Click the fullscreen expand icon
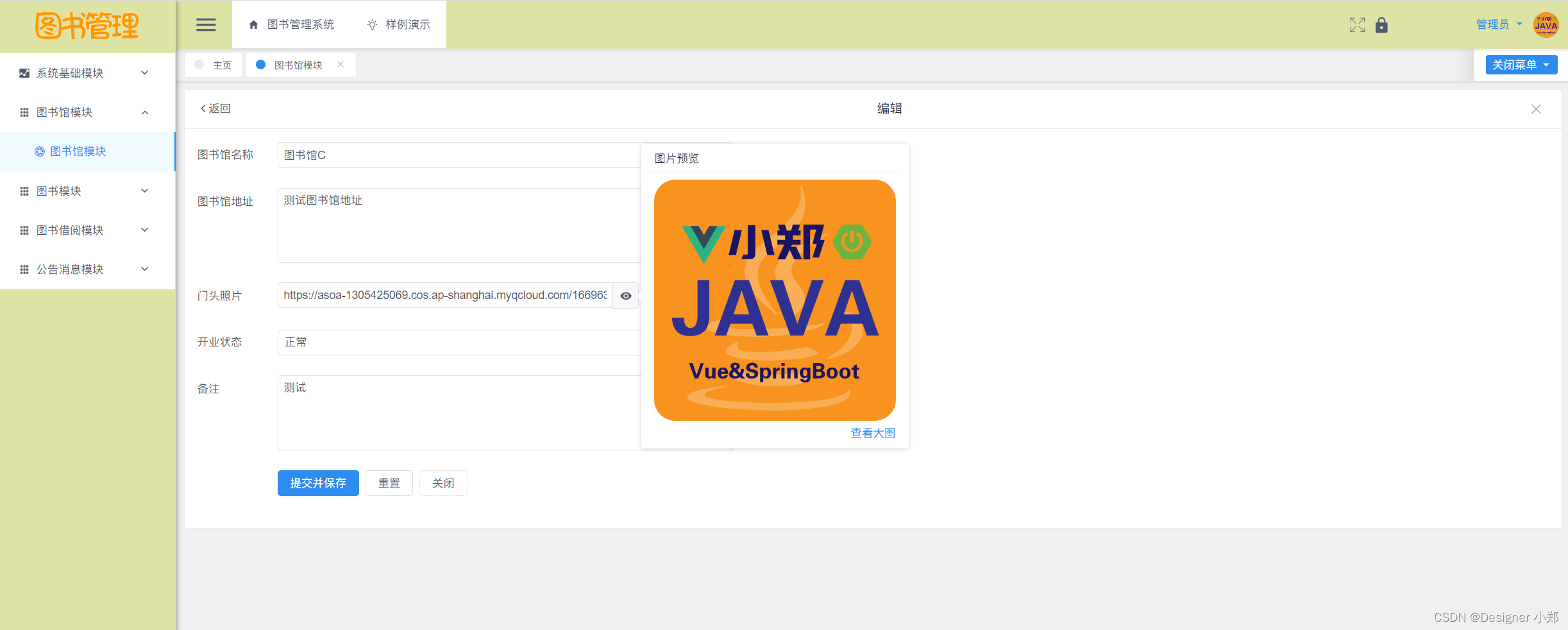Screen dimensions: 1568x630 click(1357, 25)
